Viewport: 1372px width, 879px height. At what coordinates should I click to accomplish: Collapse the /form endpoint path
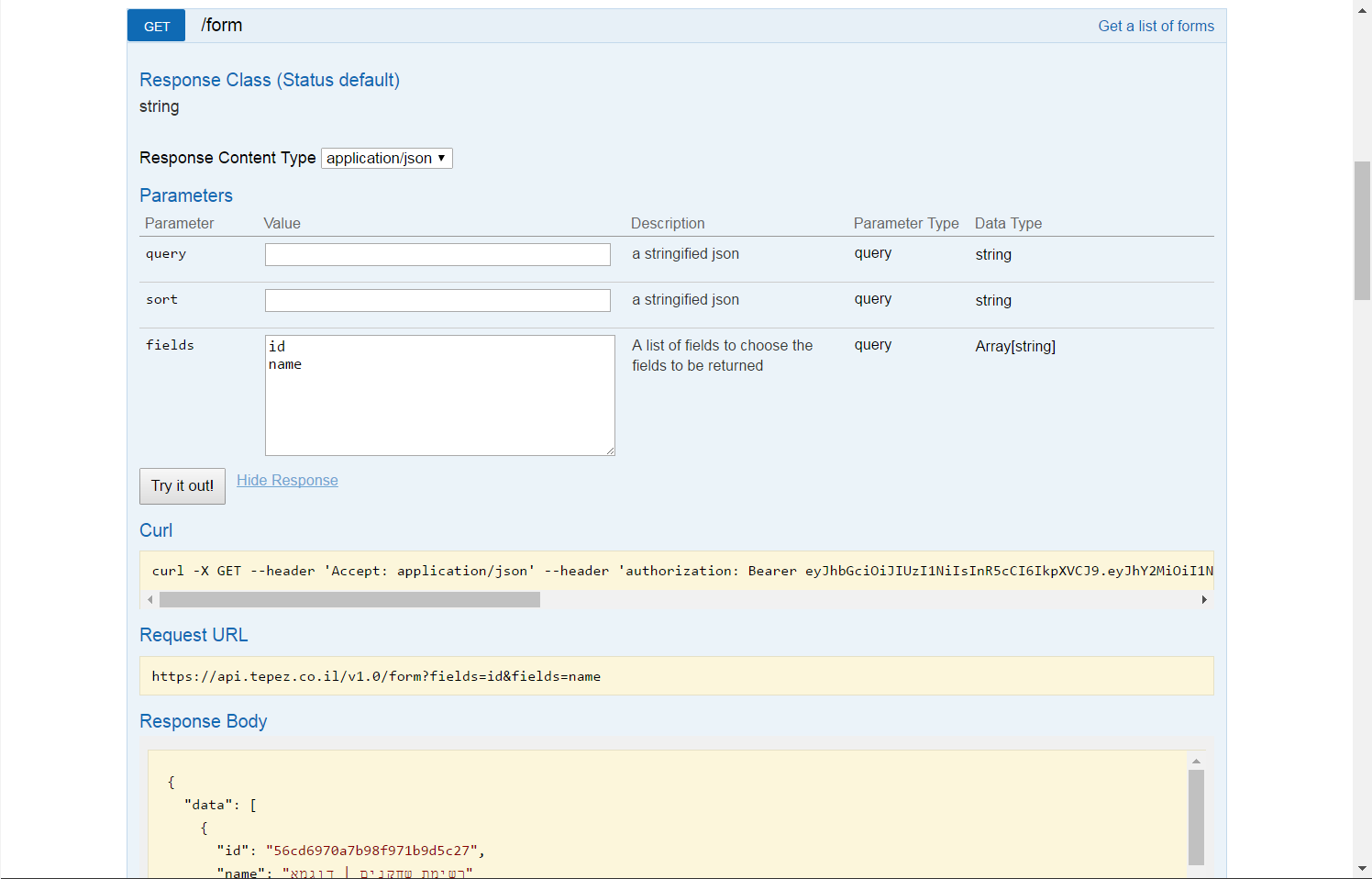point(222,26)
